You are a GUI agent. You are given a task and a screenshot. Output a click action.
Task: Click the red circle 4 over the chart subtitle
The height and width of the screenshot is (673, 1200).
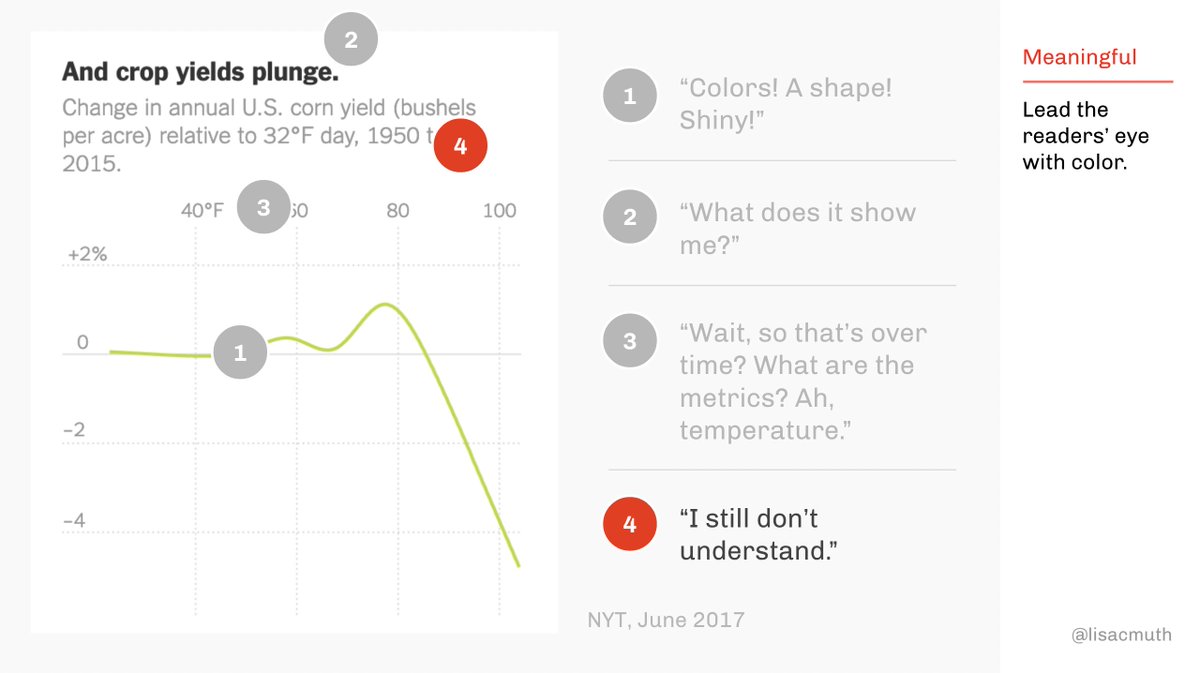pos(460,147)
